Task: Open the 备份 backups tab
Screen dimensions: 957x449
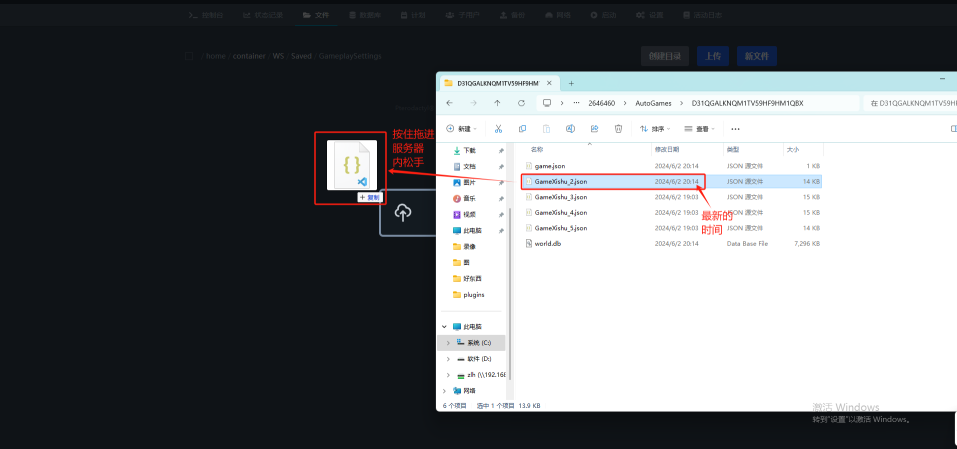Action: pyautogui.click(x=512, y=15)
